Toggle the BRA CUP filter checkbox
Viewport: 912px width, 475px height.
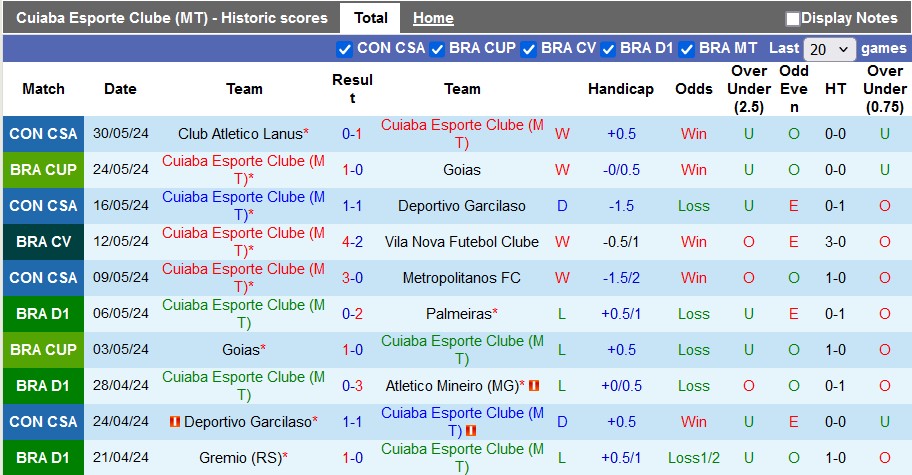point(437,49)
